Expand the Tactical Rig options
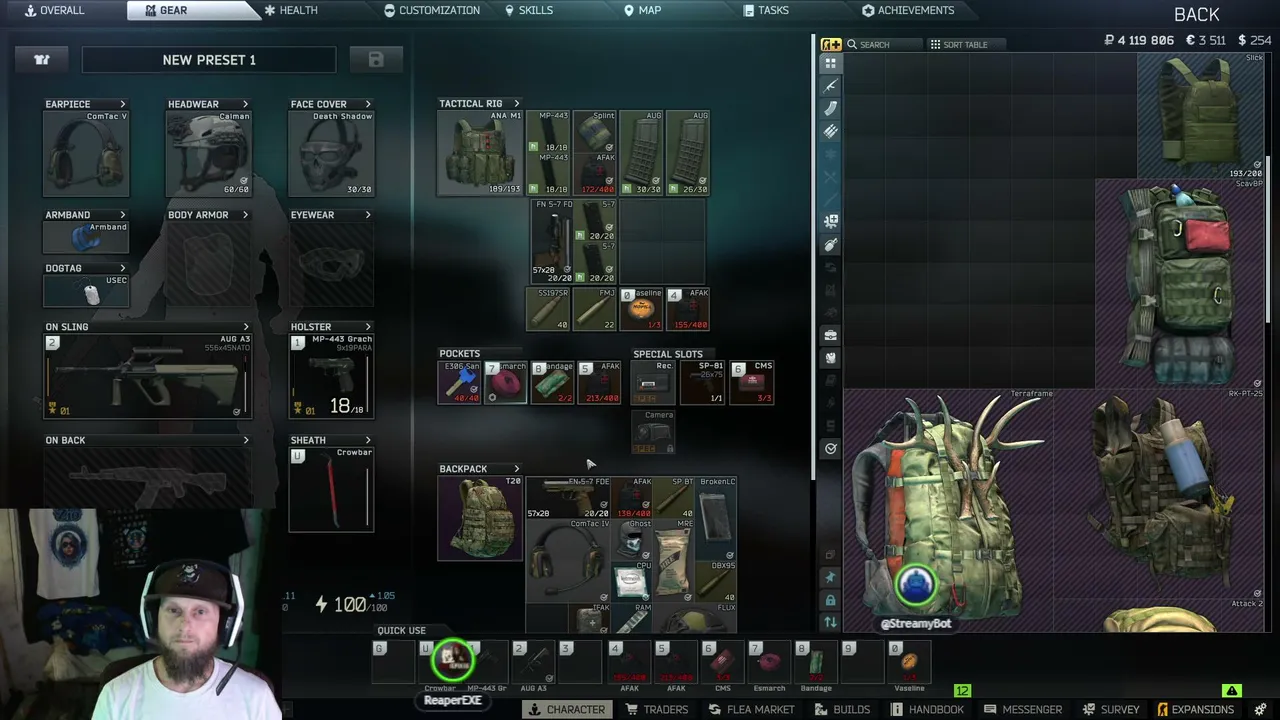Image resolution: width=1280 pixels, height=720 pixels. tap(516, 104)
